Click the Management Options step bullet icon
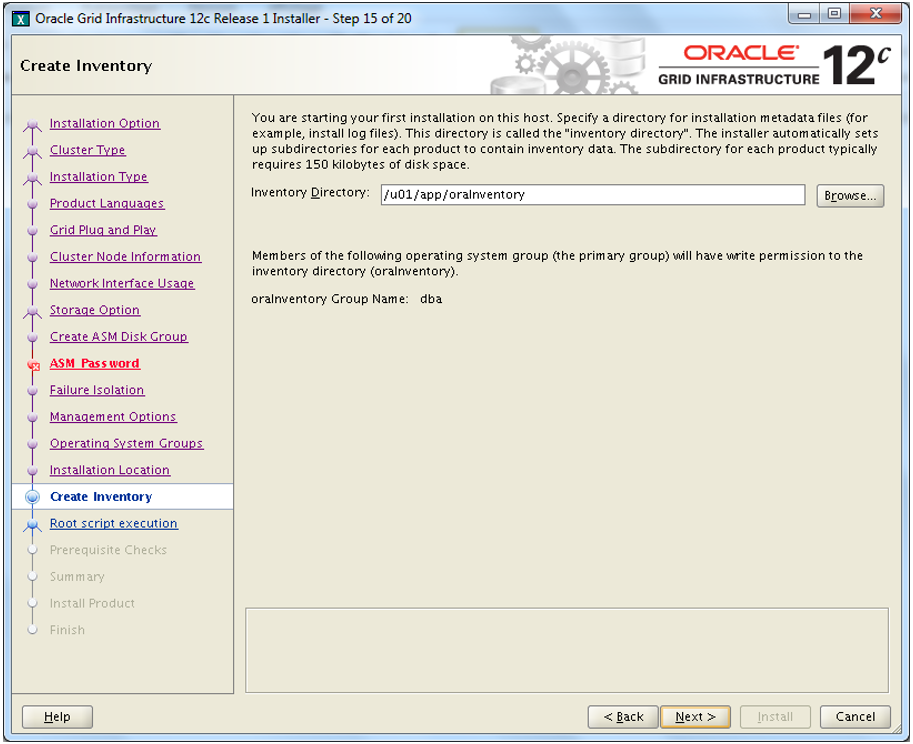This screenshot has width=913, height=744. (33, 417)
